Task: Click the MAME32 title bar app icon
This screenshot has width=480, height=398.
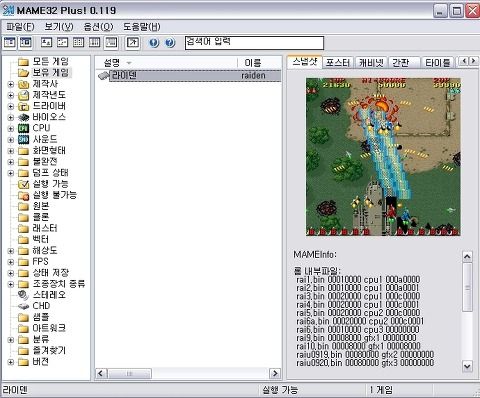Action: [8, 10]
